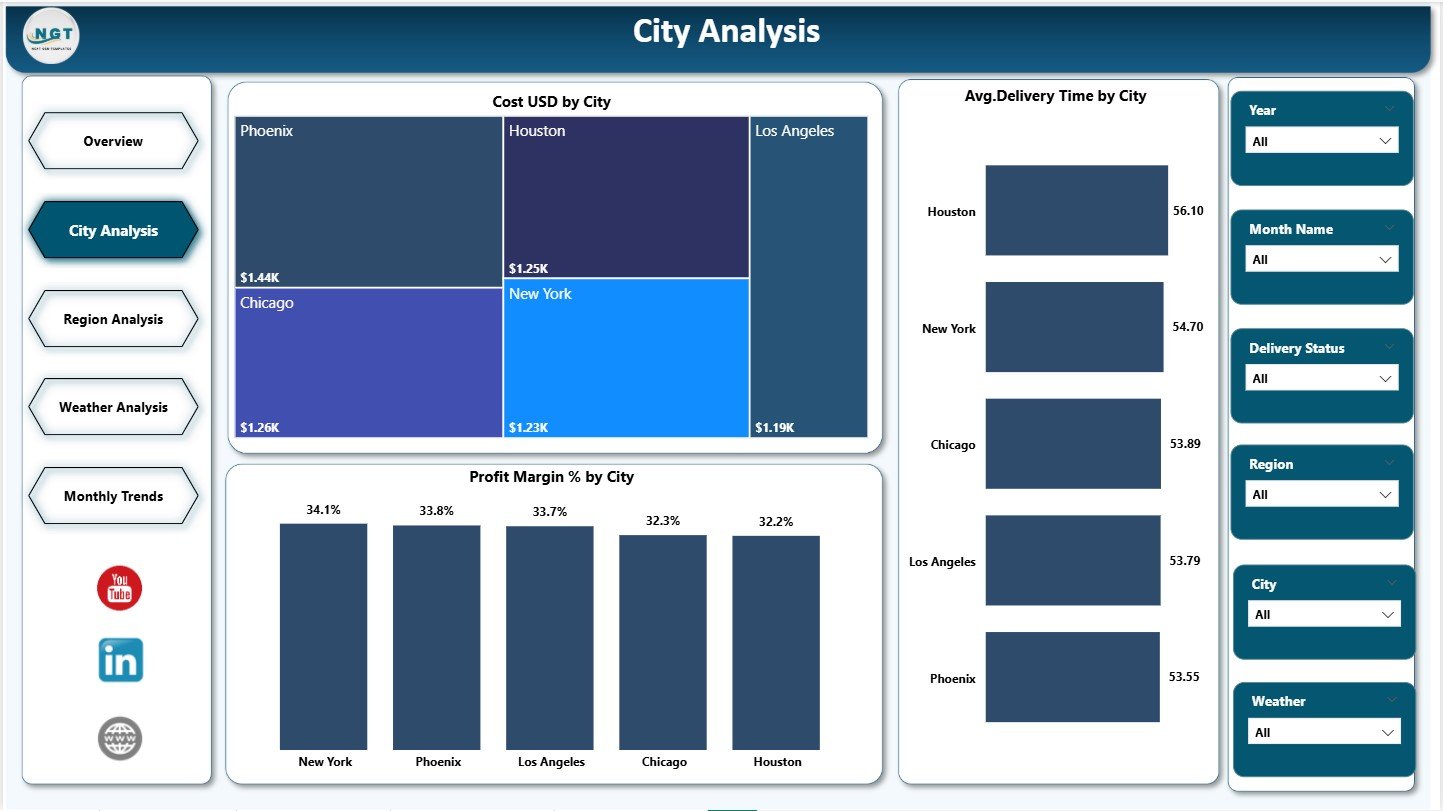
Task: Open the YouTube channel icon
Action: click(x=119, y=587)
